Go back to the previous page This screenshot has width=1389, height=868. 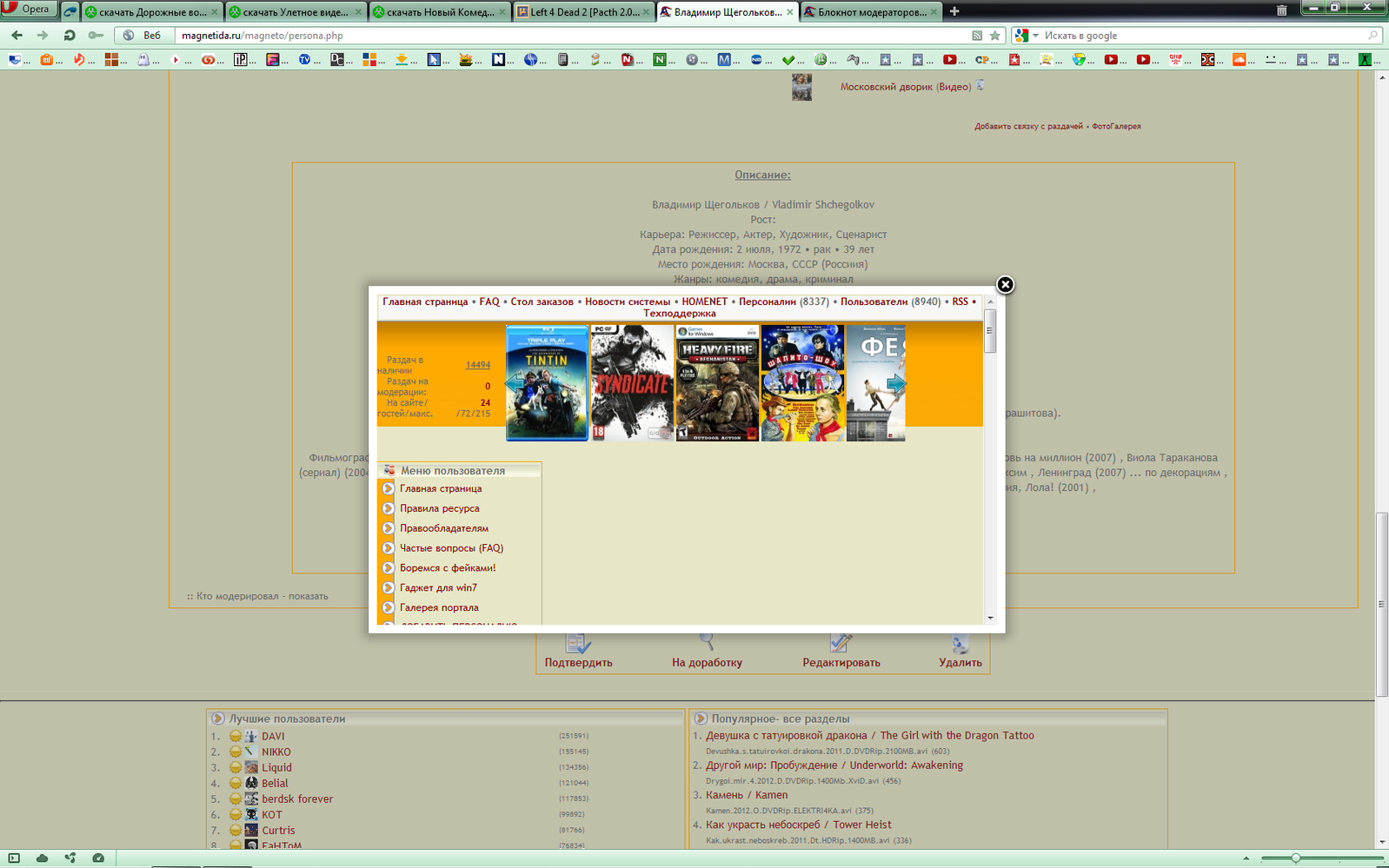tap(17, 36)
